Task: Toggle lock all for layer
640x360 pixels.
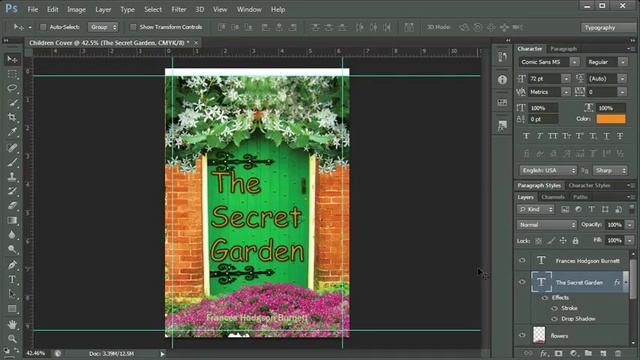Action: pos(576,241)
